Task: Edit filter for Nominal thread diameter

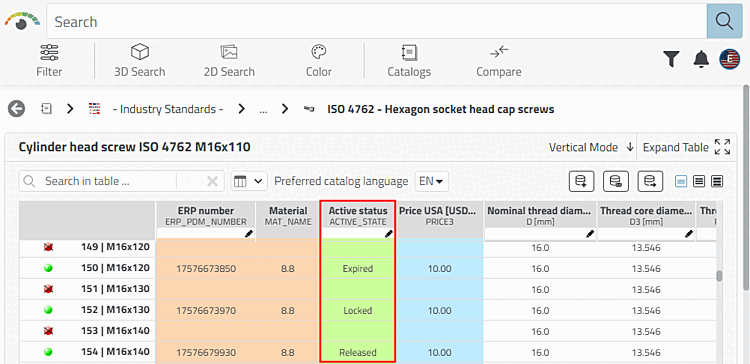Action: click(x=590, y=233)
